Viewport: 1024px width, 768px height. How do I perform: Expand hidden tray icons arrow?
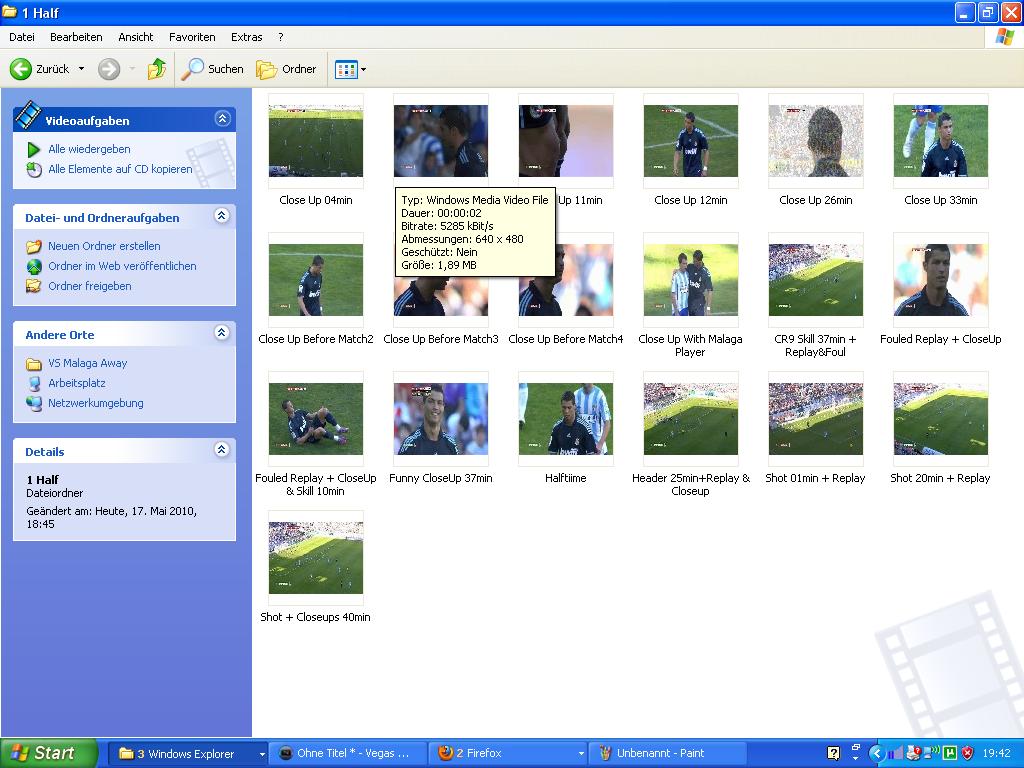[x=875, y=754]
